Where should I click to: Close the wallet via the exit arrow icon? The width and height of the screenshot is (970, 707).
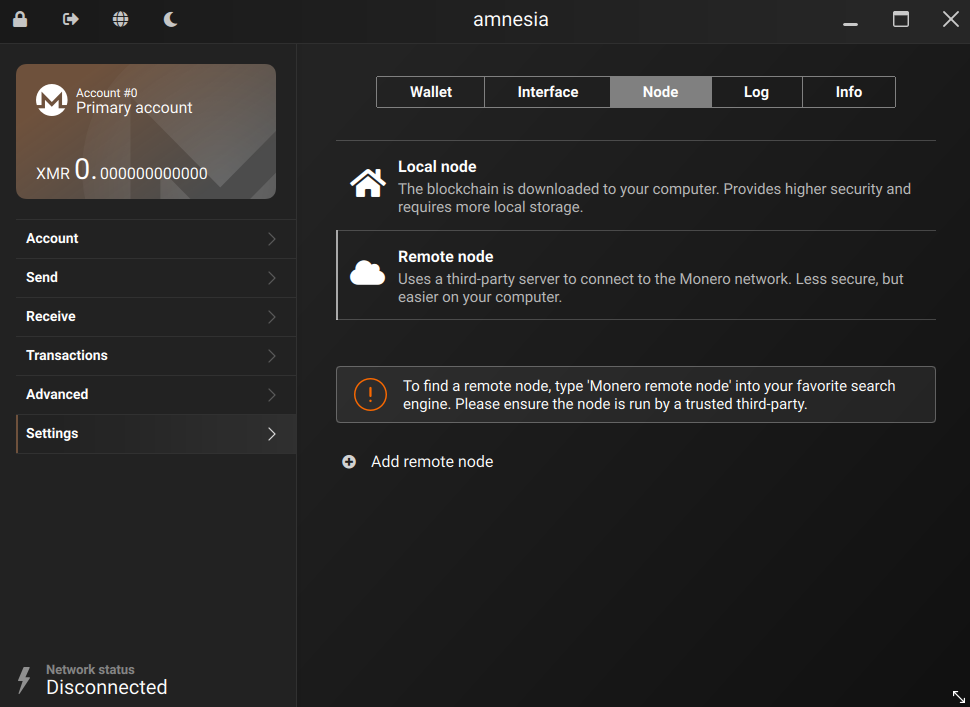71,19
